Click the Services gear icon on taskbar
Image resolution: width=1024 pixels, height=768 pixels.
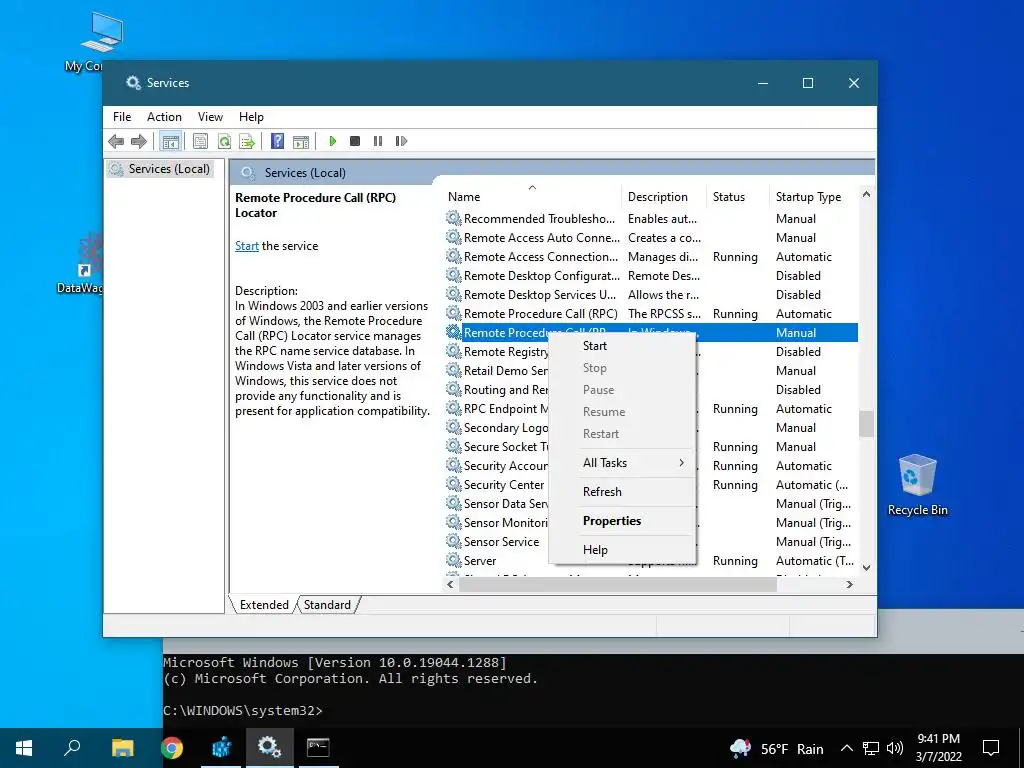point(269,748)
